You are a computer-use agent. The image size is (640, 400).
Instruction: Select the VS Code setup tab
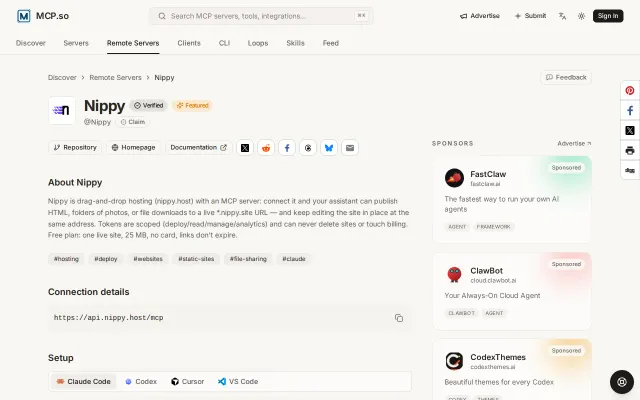click(238, 382)
